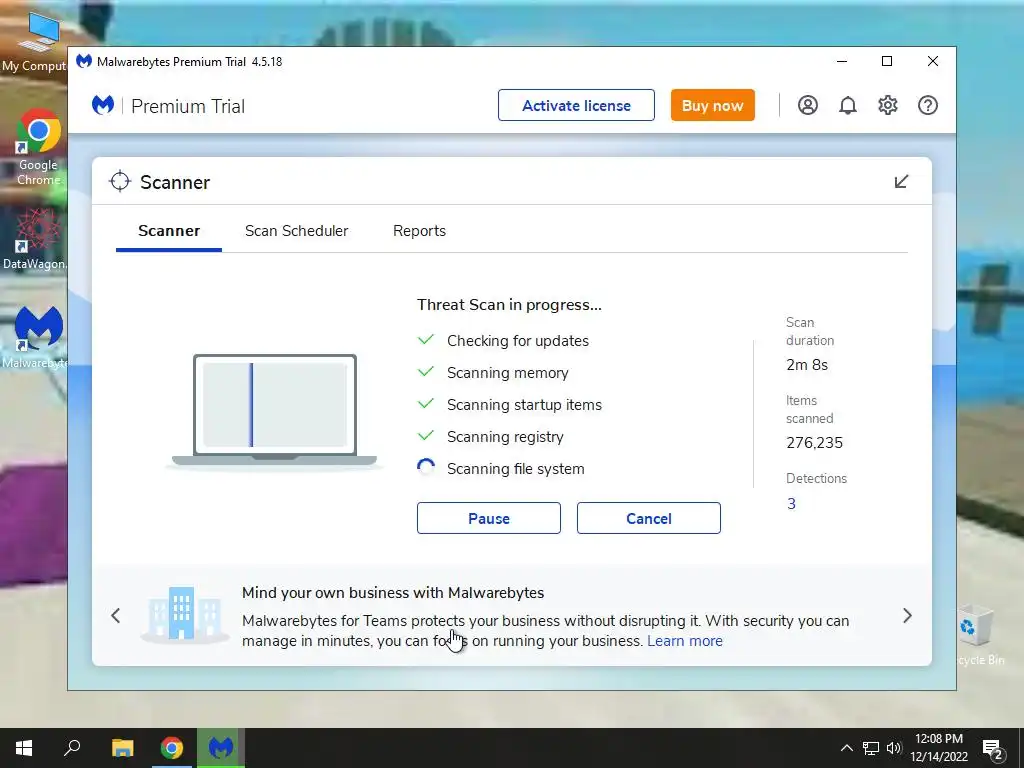Select items scanned value '276,235'

[x=814, y=443]
